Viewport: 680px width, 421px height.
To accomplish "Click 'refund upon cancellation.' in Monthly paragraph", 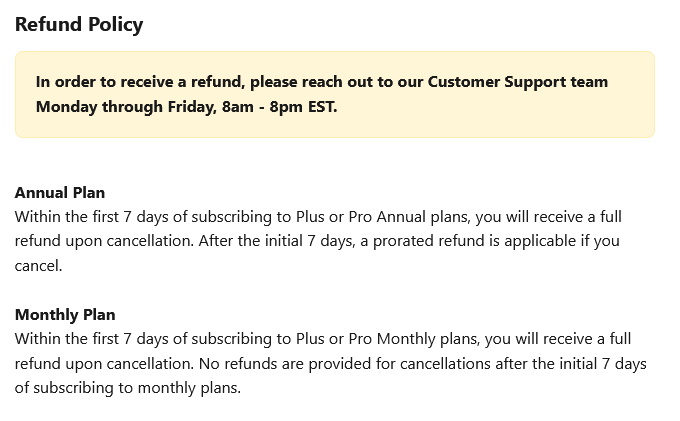I will pyautogui.click(x=104, y=363).
